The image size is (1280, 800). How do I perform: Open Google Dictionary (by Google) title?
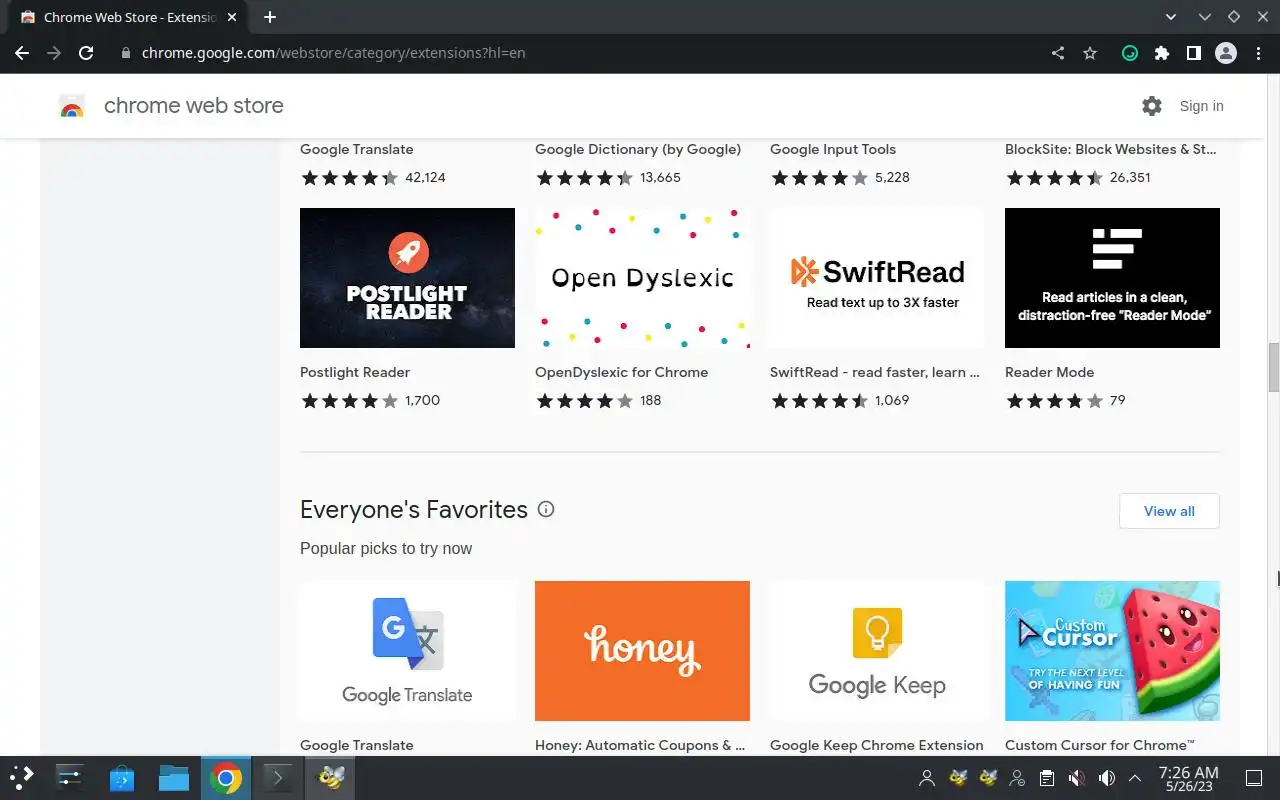(x=638, y=149)
